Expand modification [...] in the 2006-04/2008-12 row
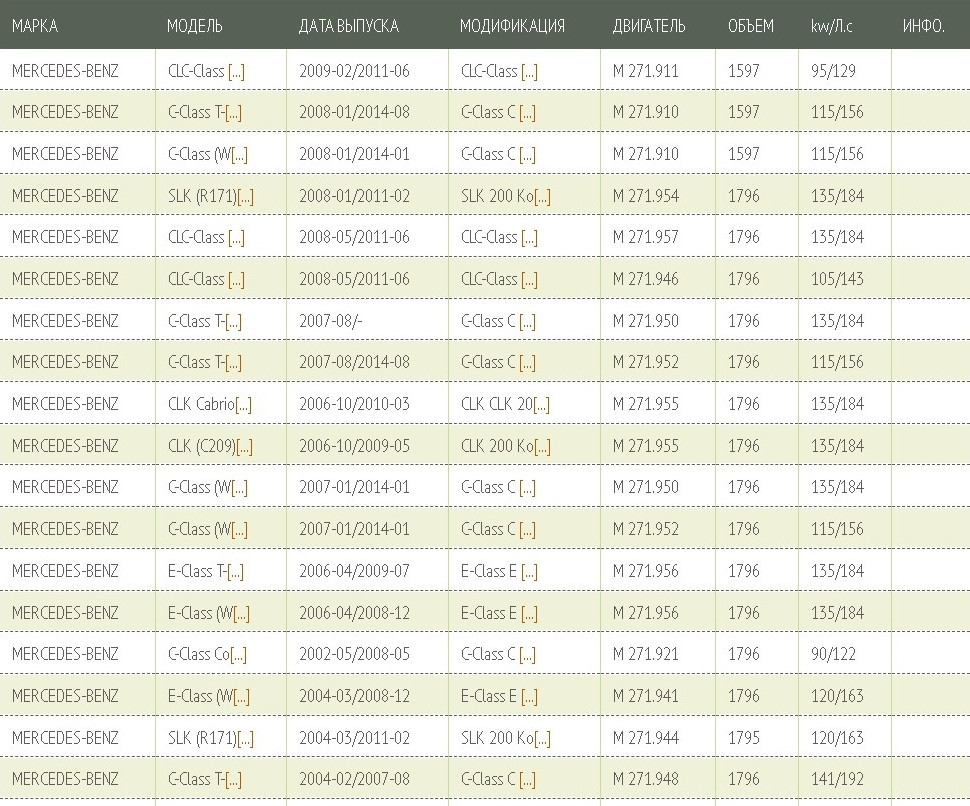Screen dimensions: 970x806 point(530,614)
